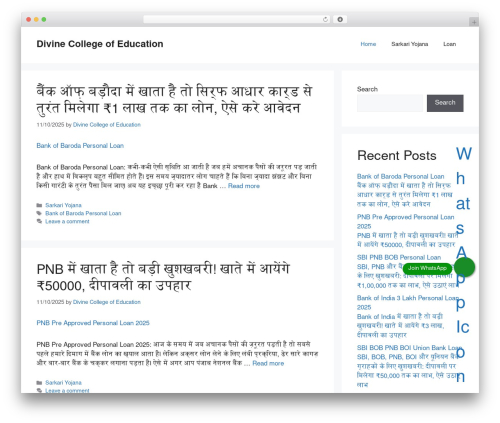Viewport: 500px width, 423px height.
Task: Open Sarkari Yojana category under first post
Action: [x=63, y=205]
